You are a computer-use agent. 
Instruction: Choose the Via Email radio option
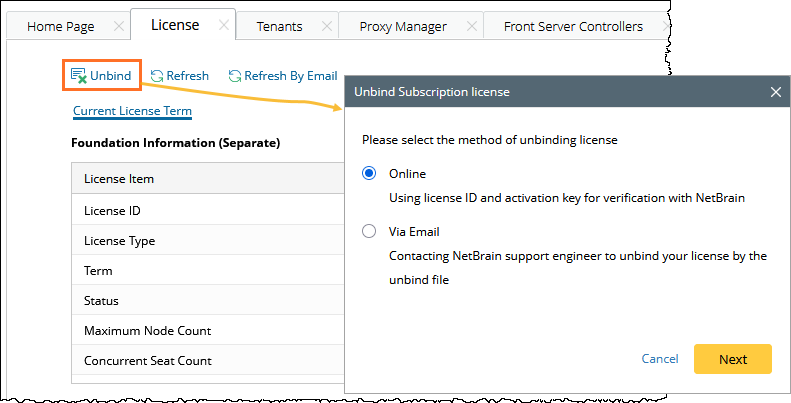(x=369, y=231)
